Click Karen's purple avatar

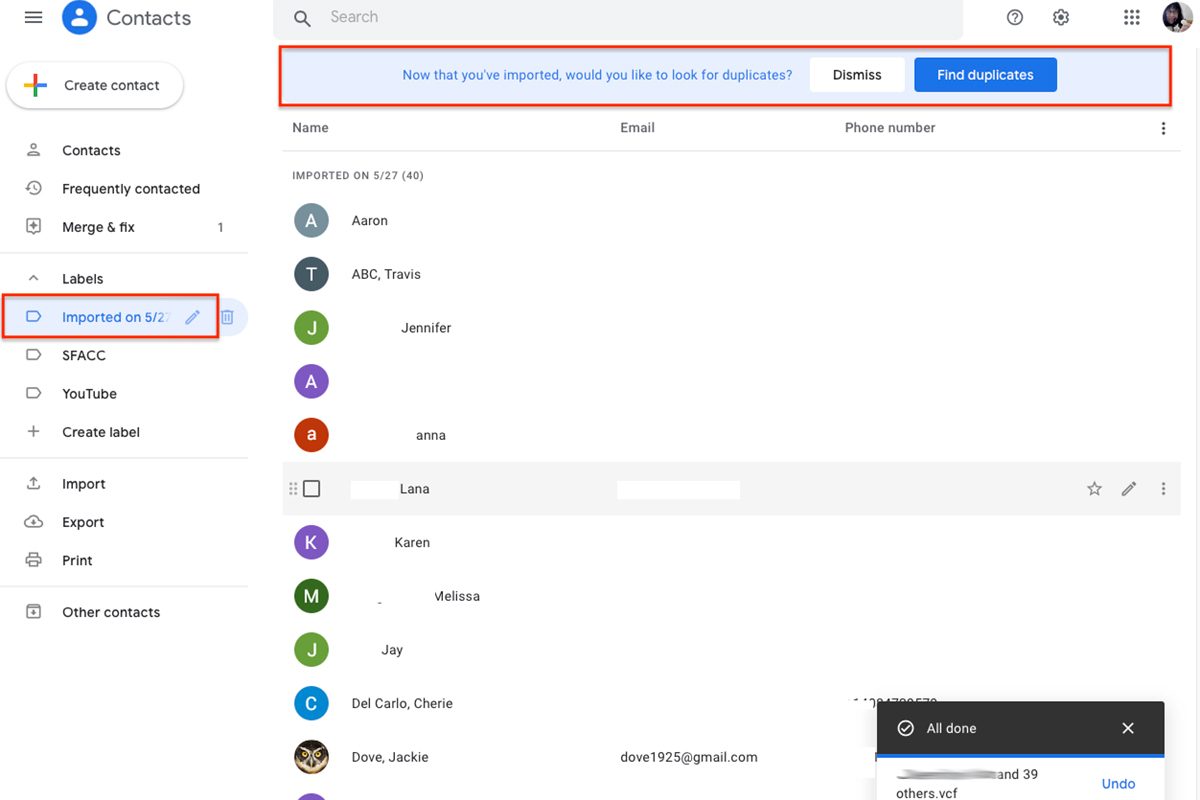click(311, 542)
